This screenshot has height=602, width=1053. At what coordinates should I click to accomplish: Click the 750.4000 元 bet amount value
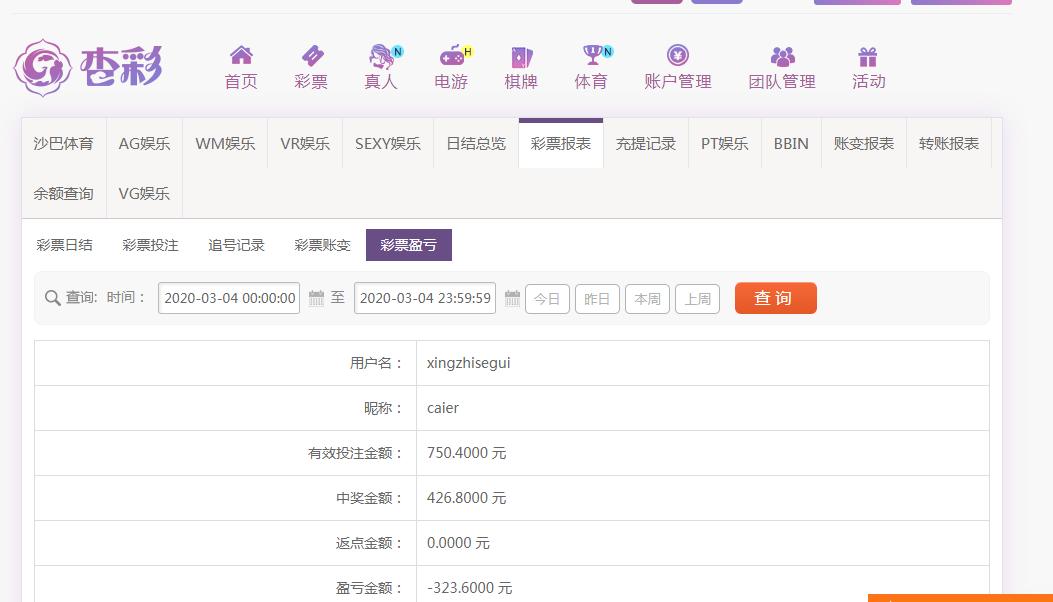click(467, 453)
